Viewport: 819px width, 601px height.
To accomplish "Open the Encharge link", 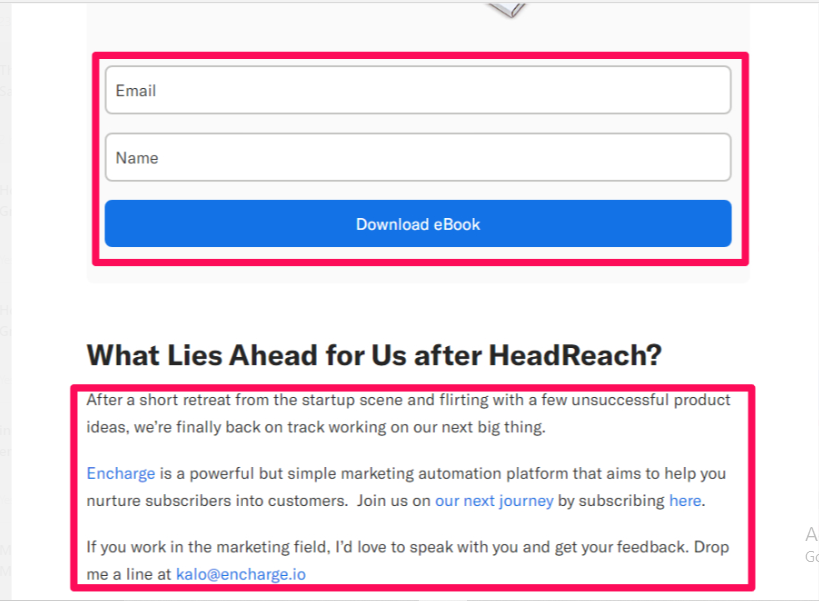I will [121, 473].
